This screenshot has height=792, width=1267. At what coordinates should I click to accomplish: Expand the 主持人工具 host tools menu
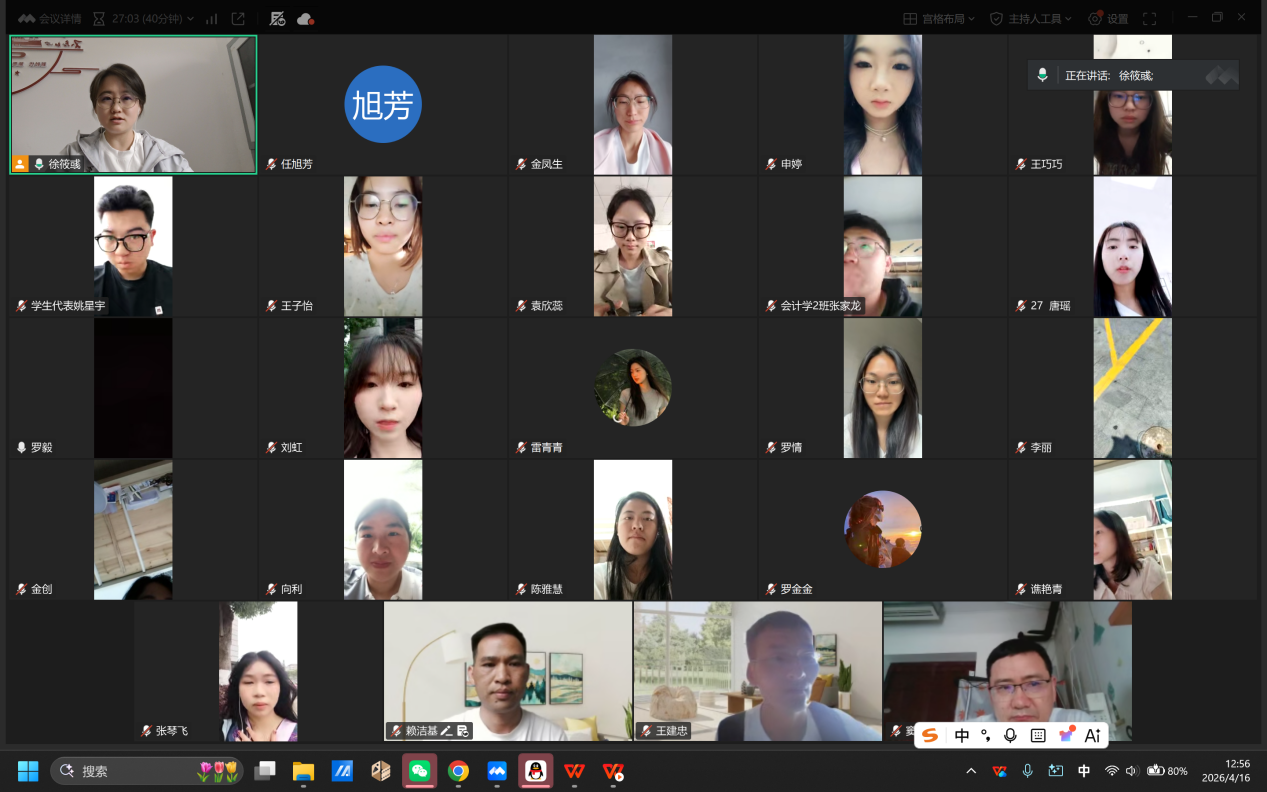point(1030,18)
